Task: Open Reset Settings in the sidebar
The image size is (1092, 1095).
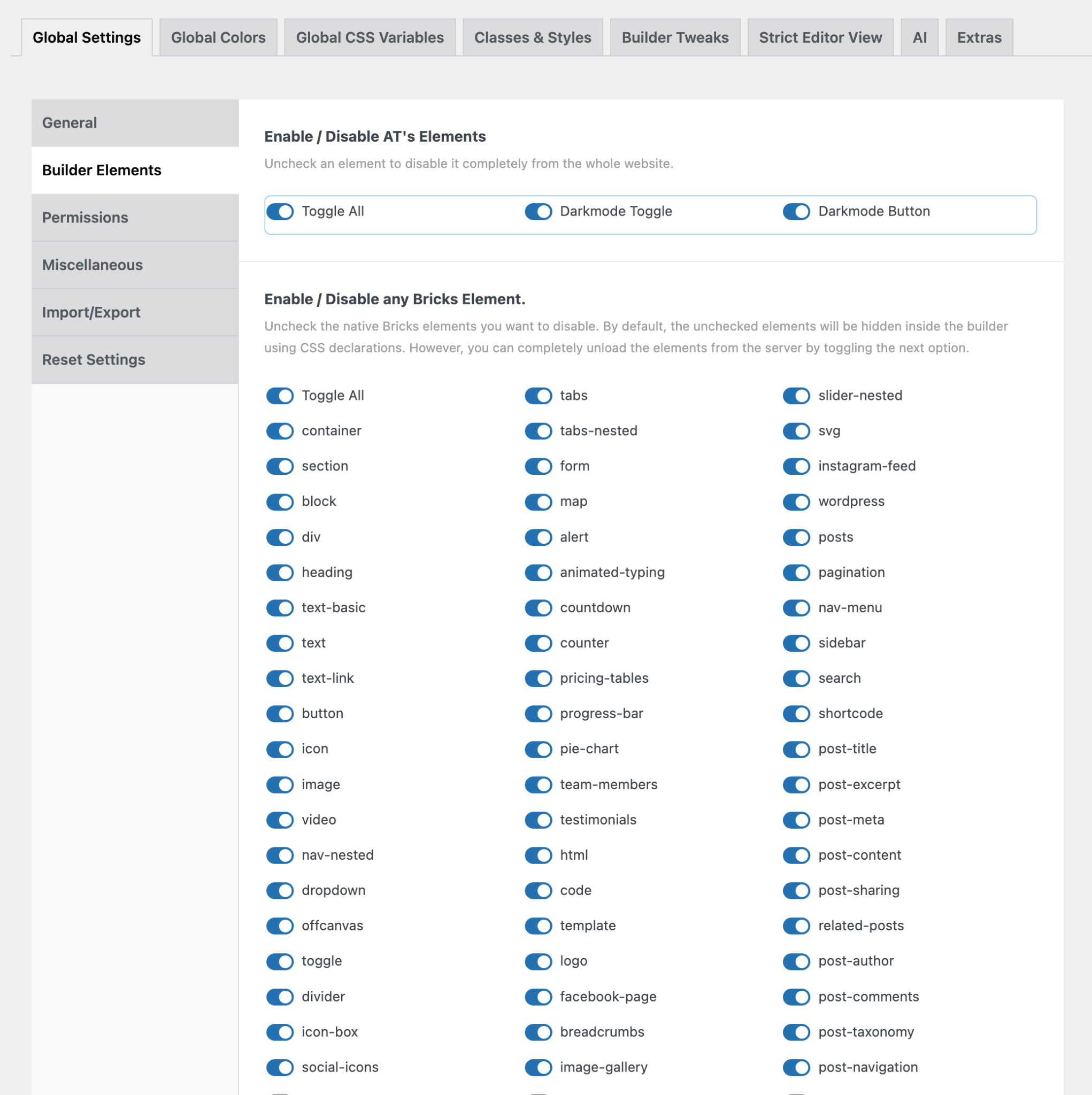Action: (135, 360)
